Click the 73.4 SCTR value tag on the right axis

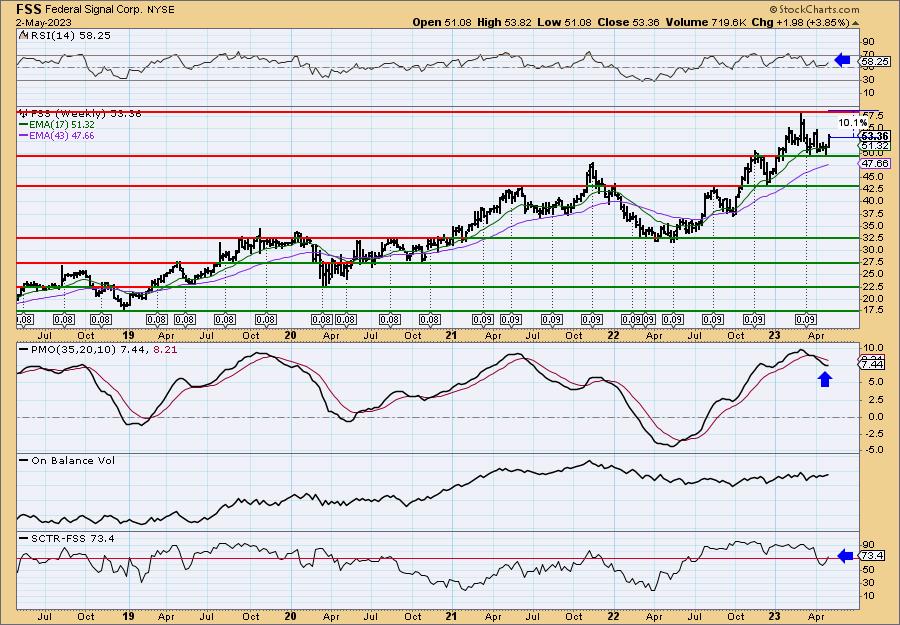click(x=872, y=557)
